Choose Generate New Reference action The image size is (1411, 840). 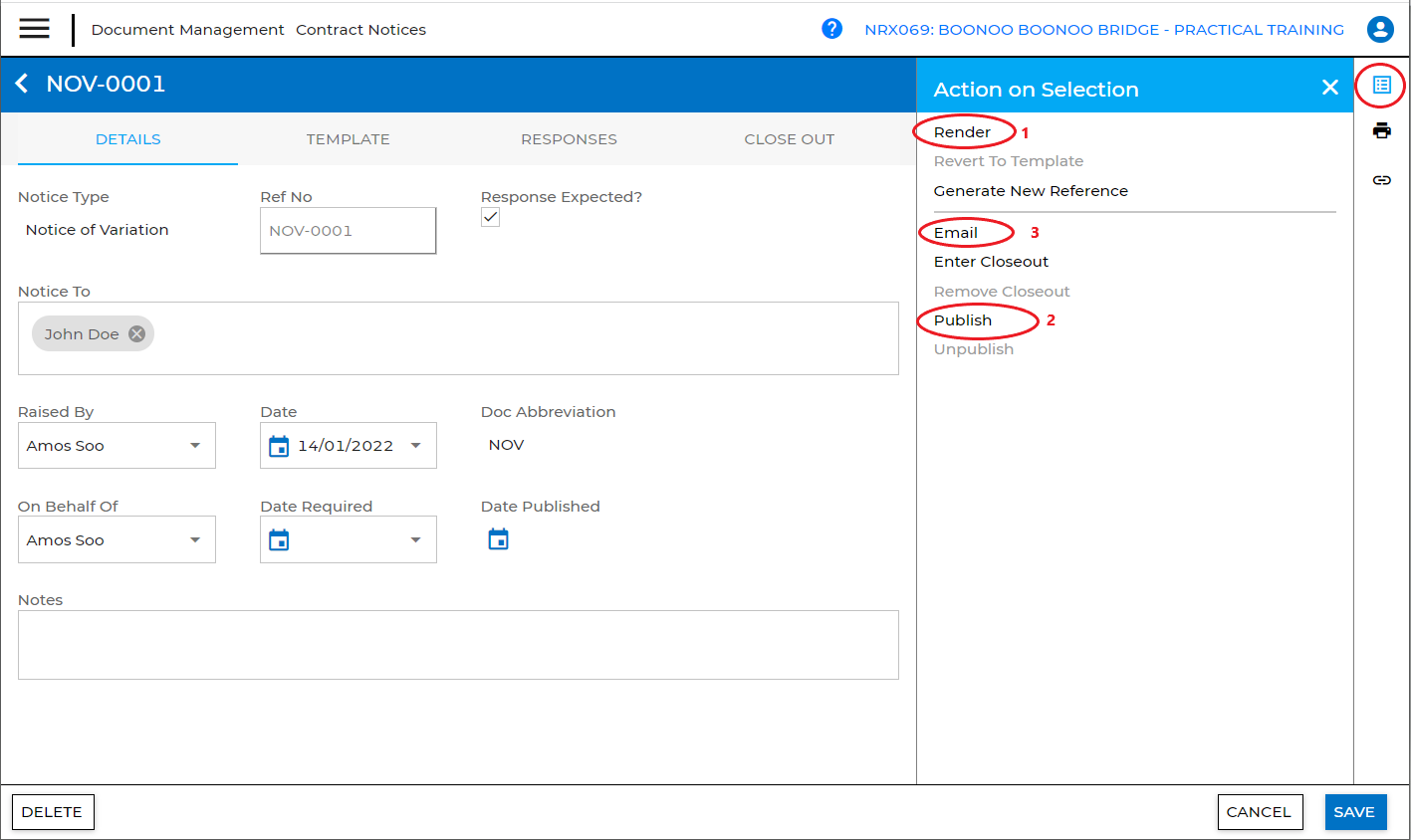[1031, 191]
